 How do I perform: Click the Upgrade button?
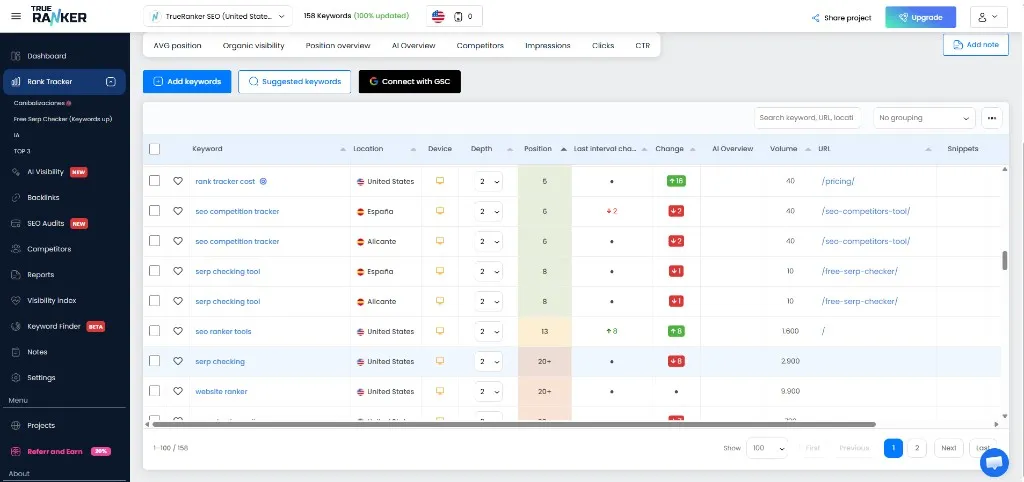920,18
